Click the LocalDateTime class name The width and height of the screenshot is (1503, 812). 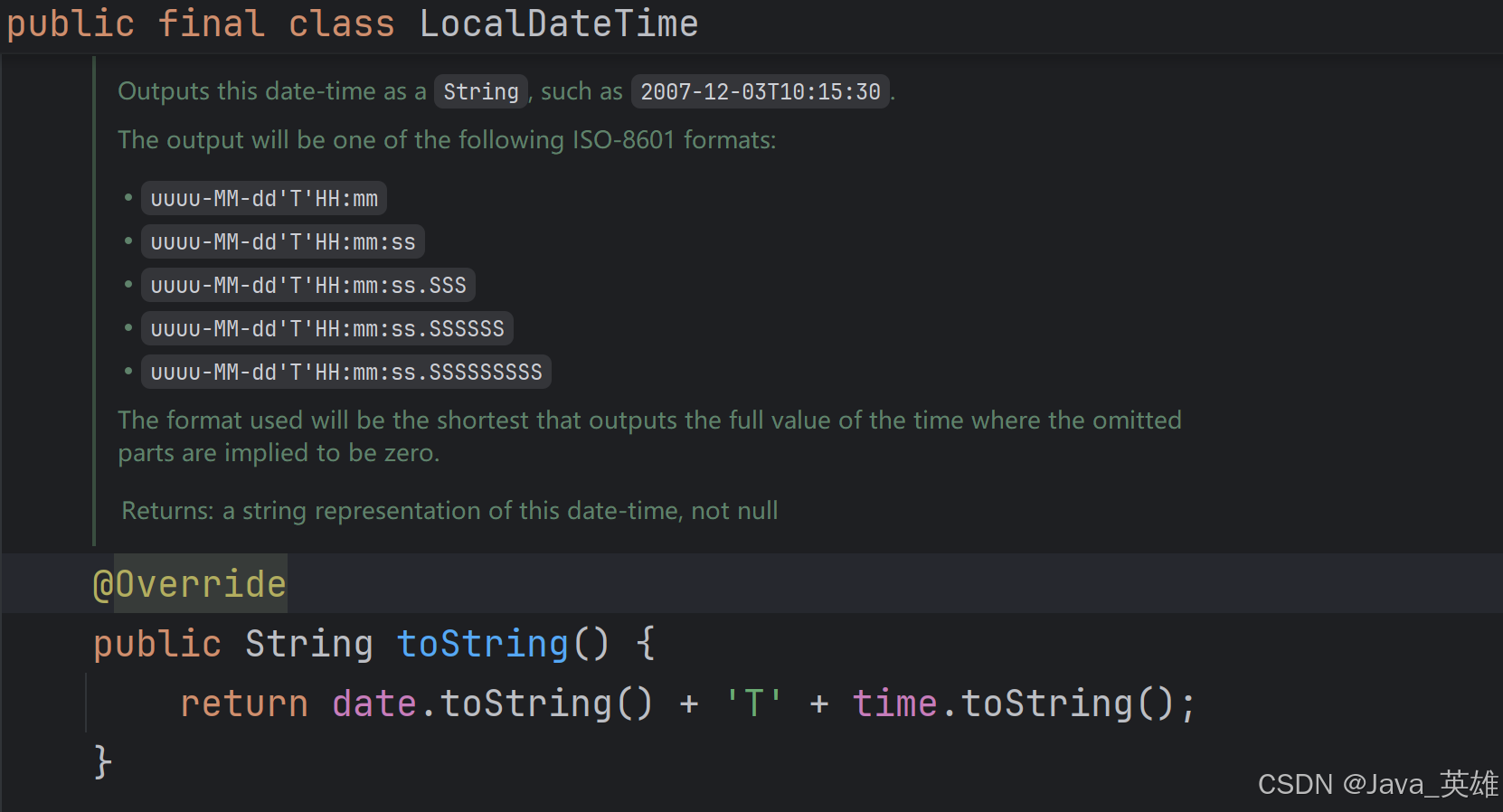coord(559,24)
